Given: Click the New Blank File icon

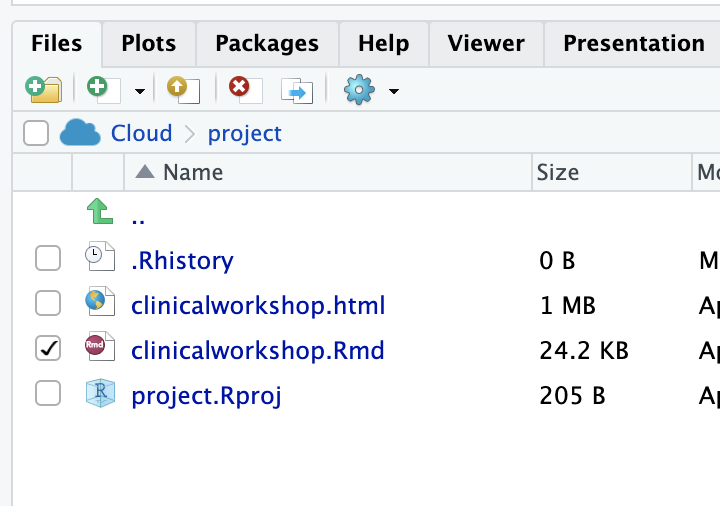Looking at the screenshot, I should point(104,90).
